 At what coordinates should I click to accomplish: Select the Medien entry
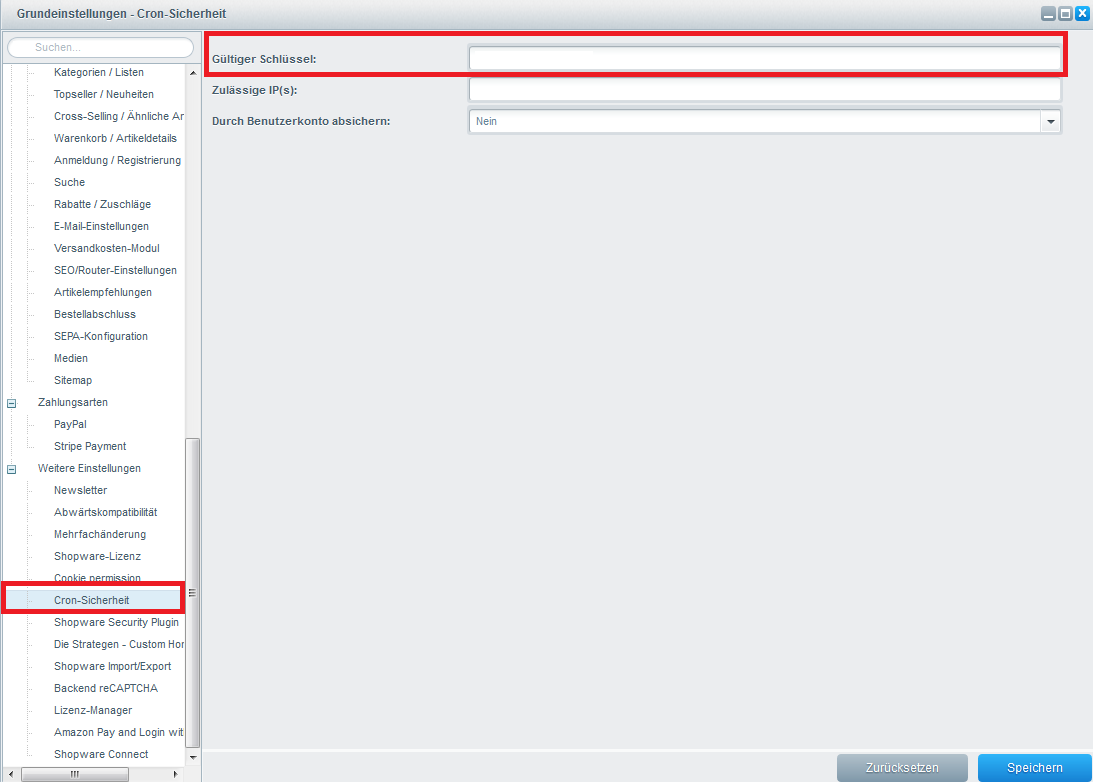tap(70, 358)
